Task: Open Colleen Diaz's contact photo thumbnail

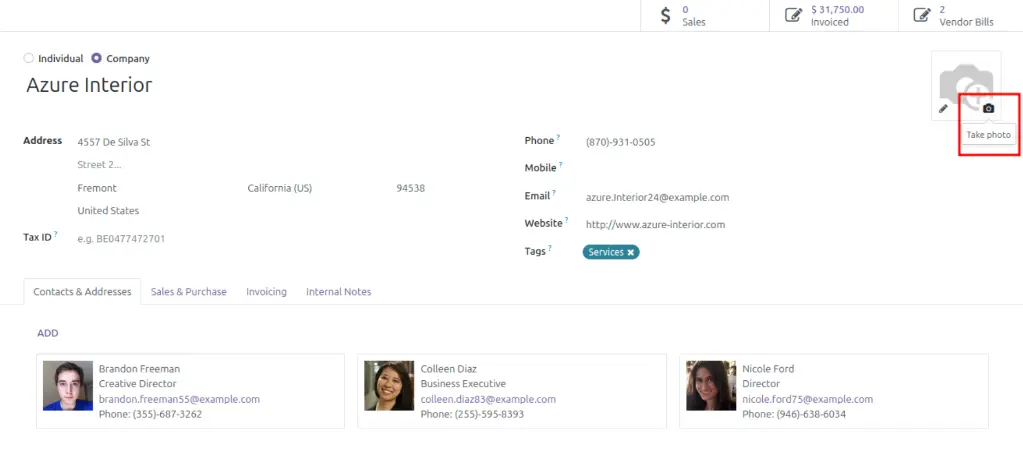Action: pyautogui.click(x=390, y=385)
